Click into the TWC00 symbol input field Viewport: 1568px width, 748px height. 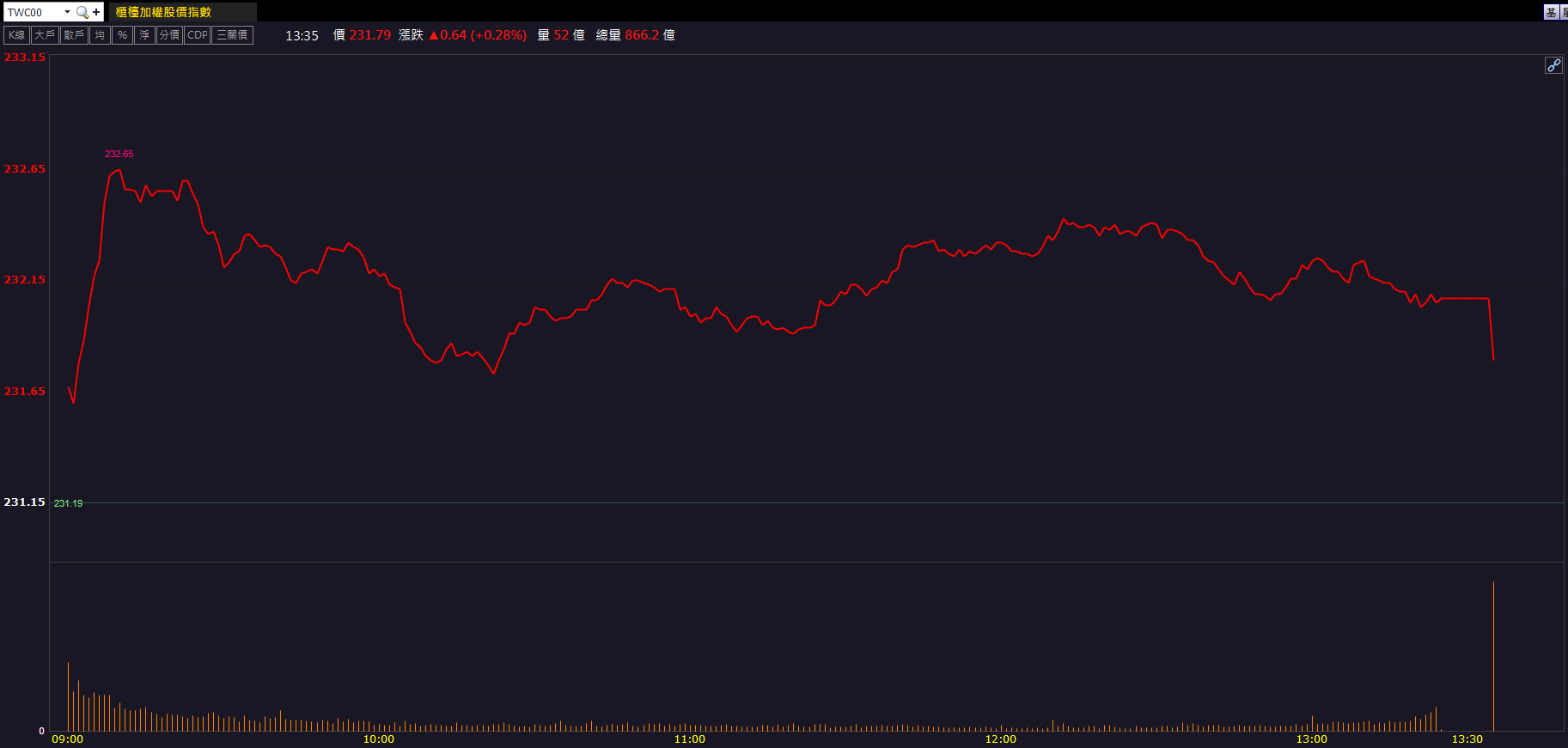pyautogui.click(x=34, y=12)
